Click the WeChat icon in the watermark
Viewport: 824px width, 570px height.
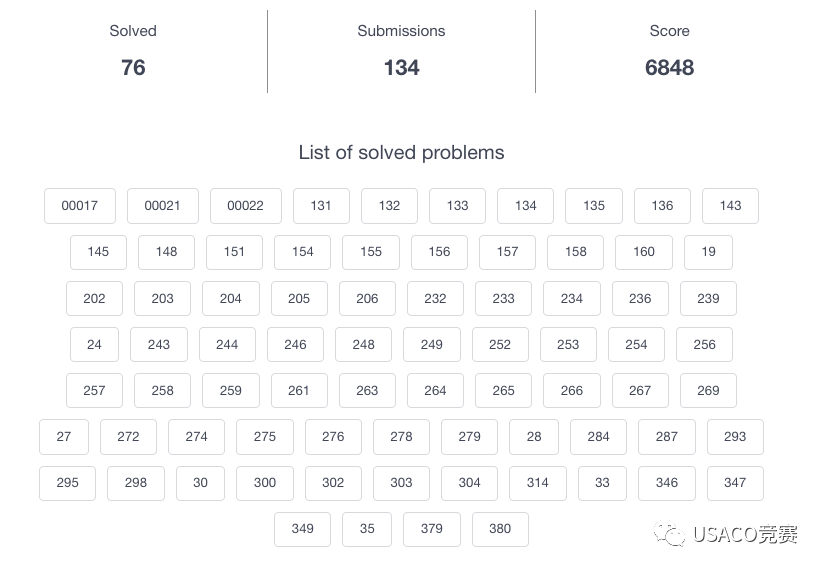(669, 535)
